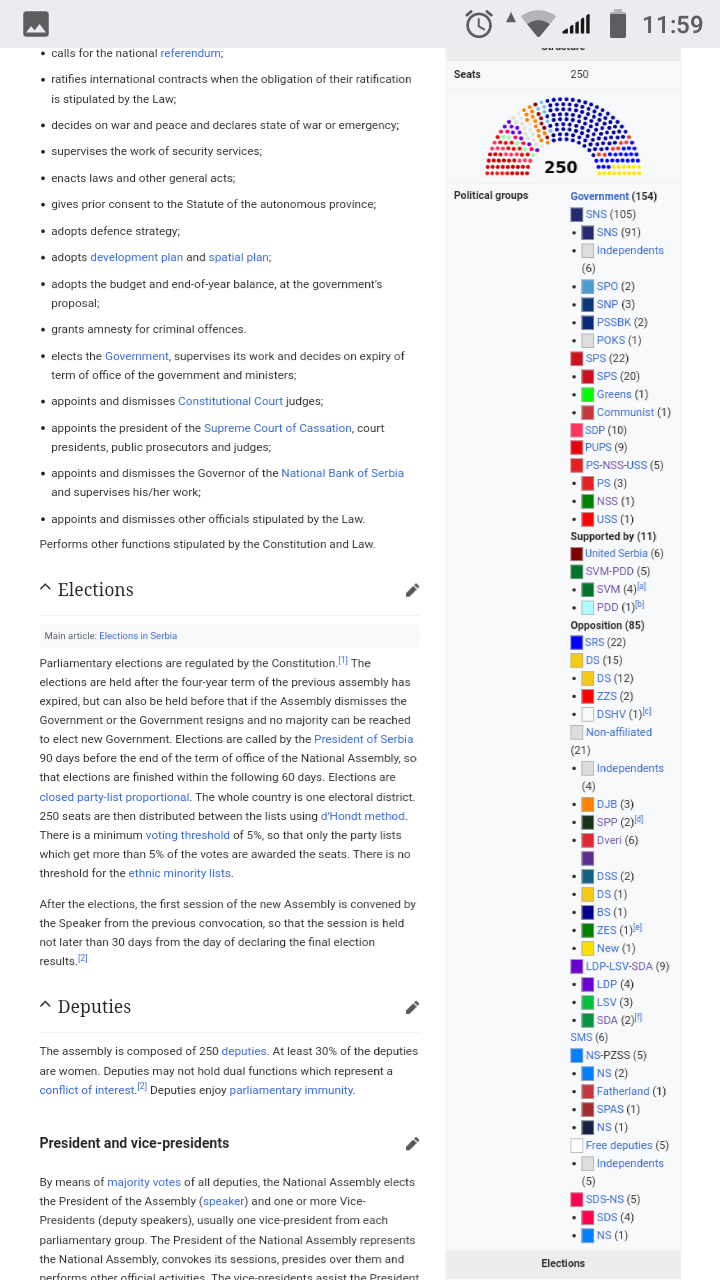Image resolution: width=720 pixels, height=1280 pixels.
Task: Tap the edit pencil beside Deputies heading
Action: [x=412, y=1007]
